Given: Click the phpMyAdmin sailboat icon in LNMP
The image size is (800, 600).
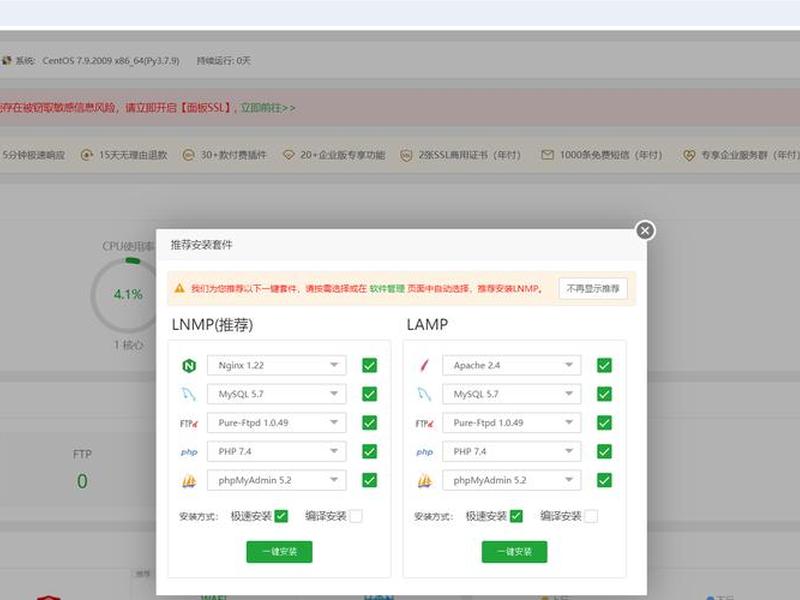Looking at the screenshot, I should [189, 481].
